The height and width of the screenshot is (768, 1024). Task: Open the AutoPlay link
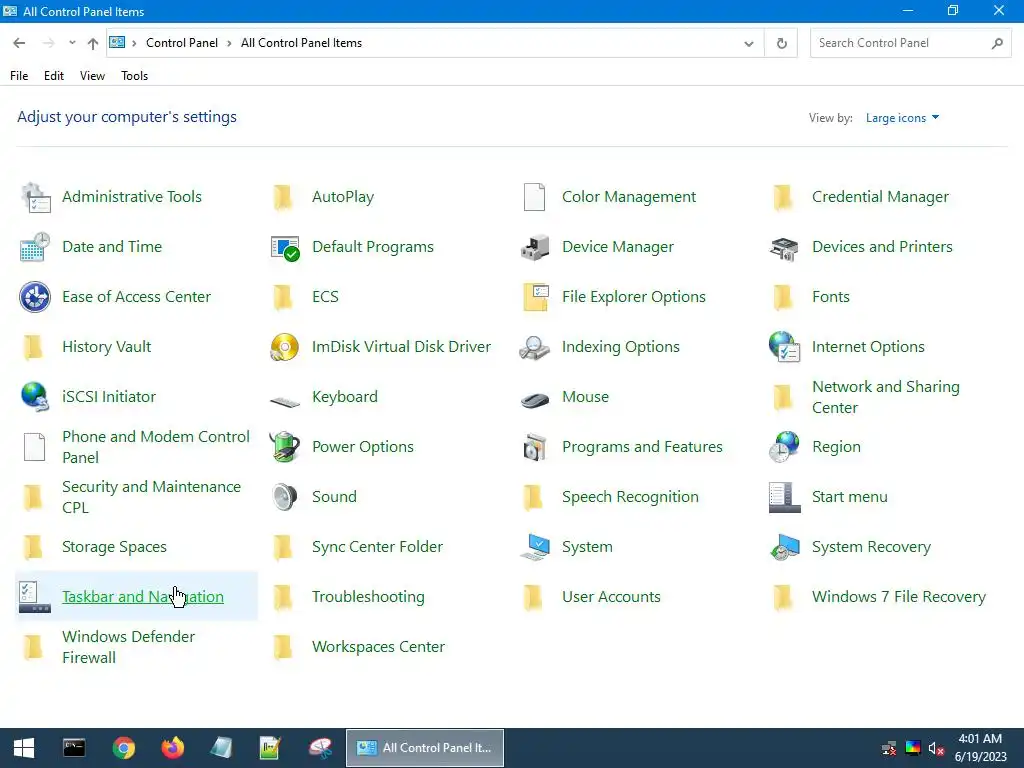point(343,197)
